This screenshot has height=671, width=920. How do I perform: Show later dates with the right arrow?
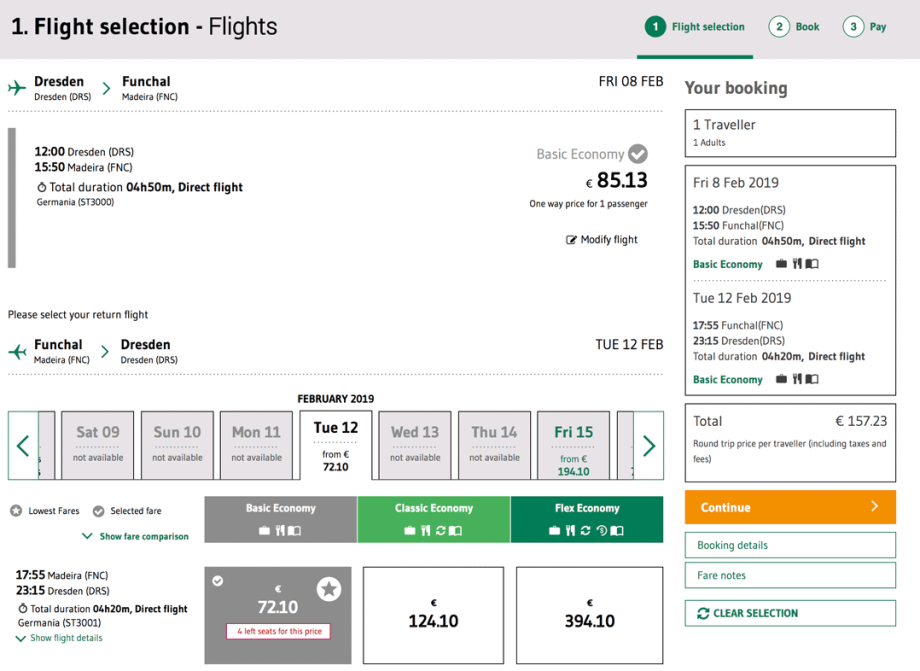[x=648, y=445]
